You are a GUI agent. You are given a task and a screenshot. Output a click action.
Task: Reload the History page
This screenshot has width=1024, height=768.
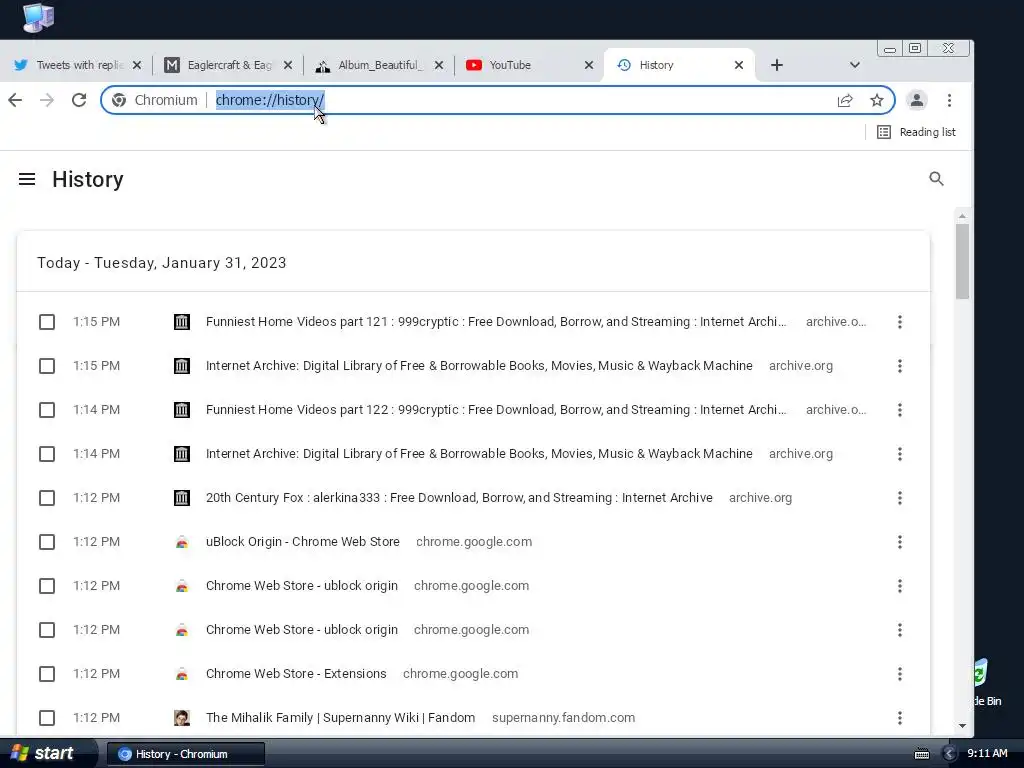click(79, 100)
